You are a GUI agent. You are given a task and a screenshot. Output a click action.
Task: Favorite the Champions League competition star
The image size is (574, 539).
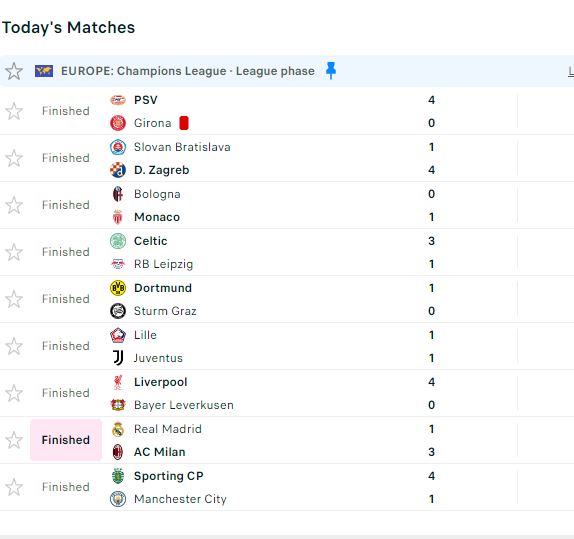14,71
